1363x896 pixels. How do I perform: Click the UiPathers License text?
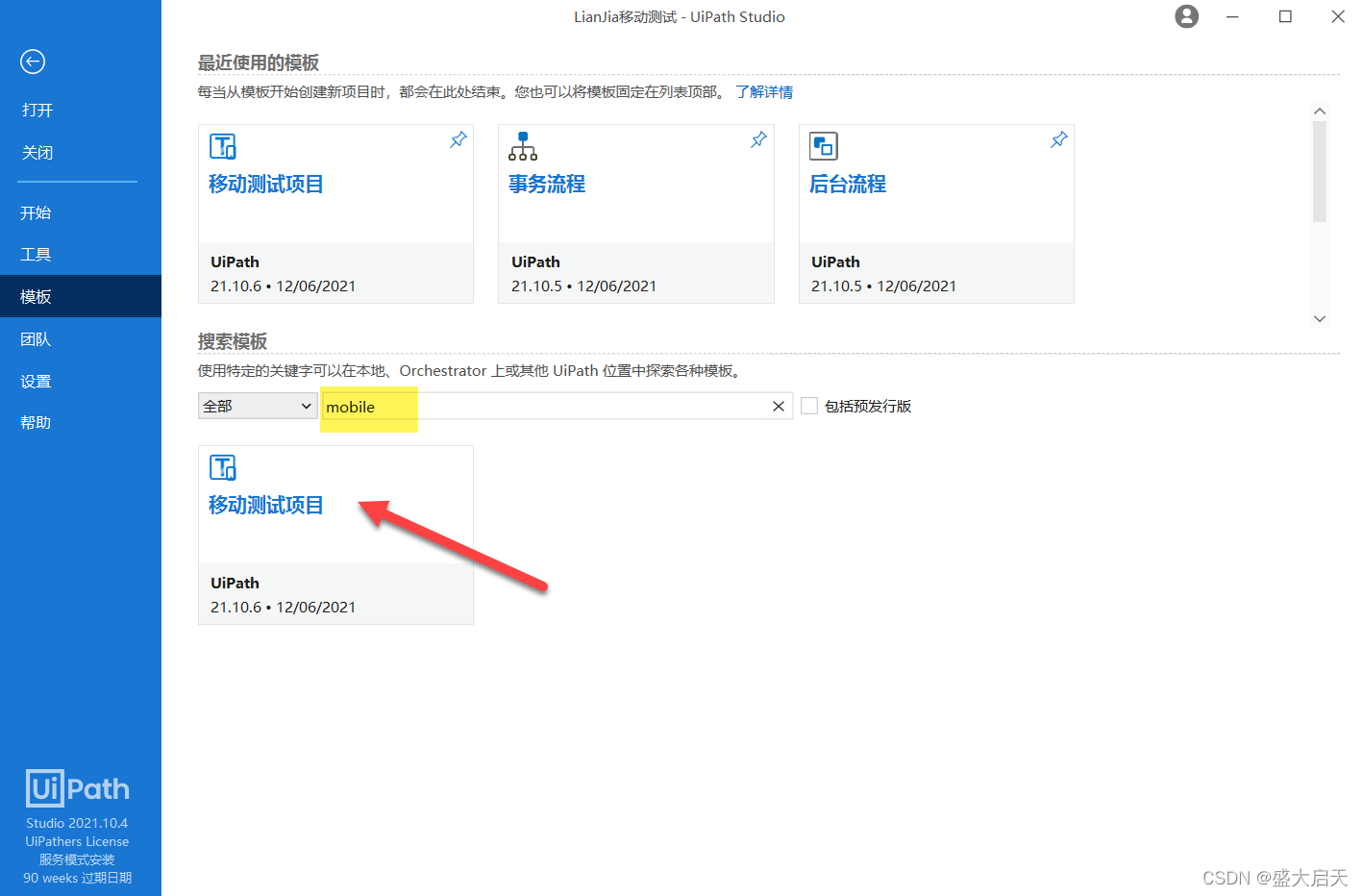[77, 841]
